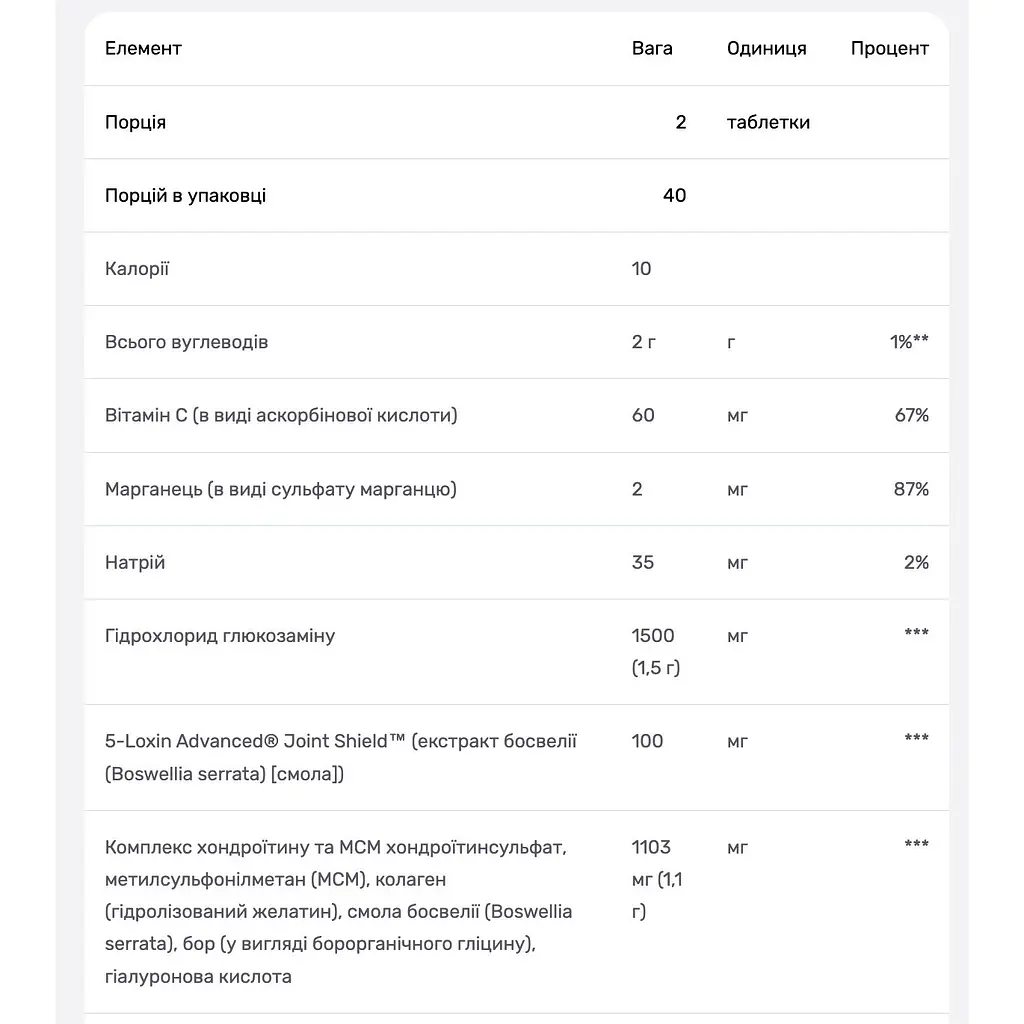Screen dimensions: 1024x1024
Task: Select the 1500 (1,5 г) weight cell
Action: [x=656, y=652]
